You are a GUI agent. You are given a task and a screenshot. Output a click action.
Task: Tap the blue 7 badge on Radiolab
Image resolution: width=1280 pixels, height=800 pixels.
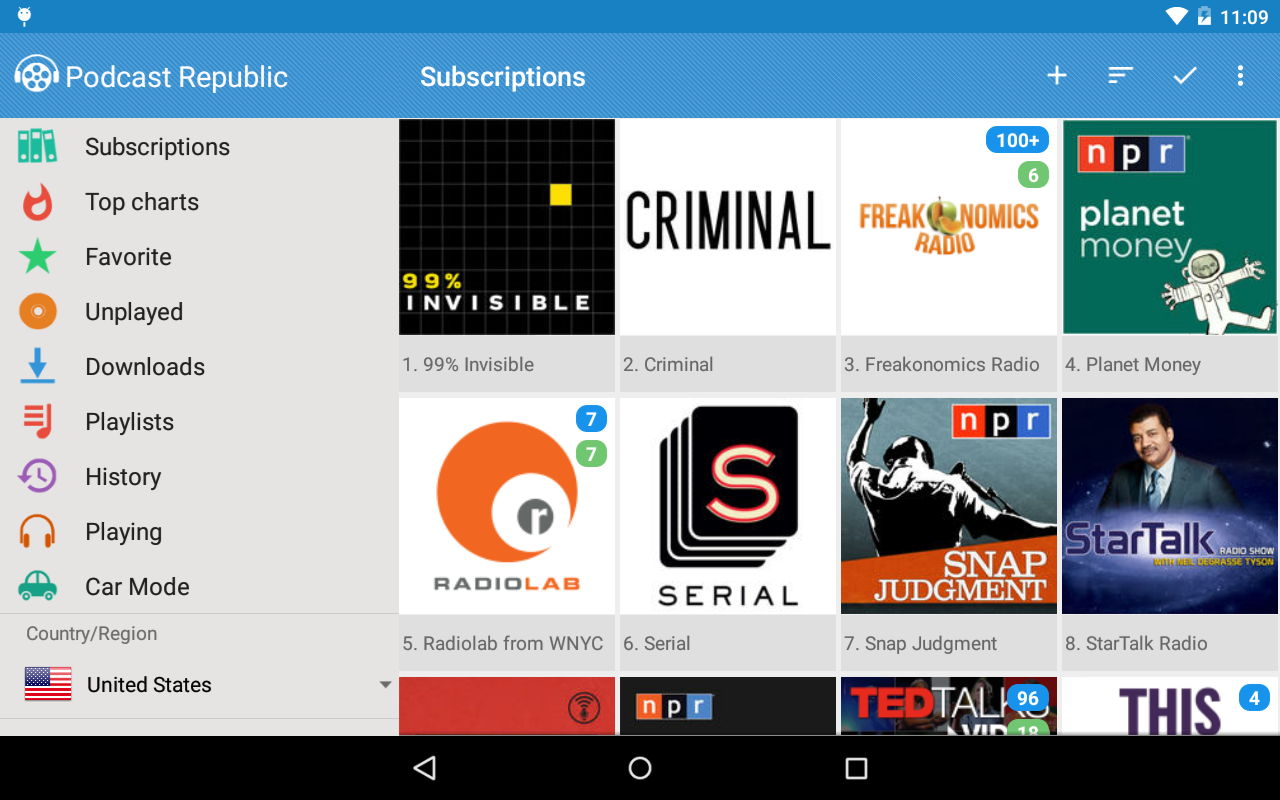591,419
